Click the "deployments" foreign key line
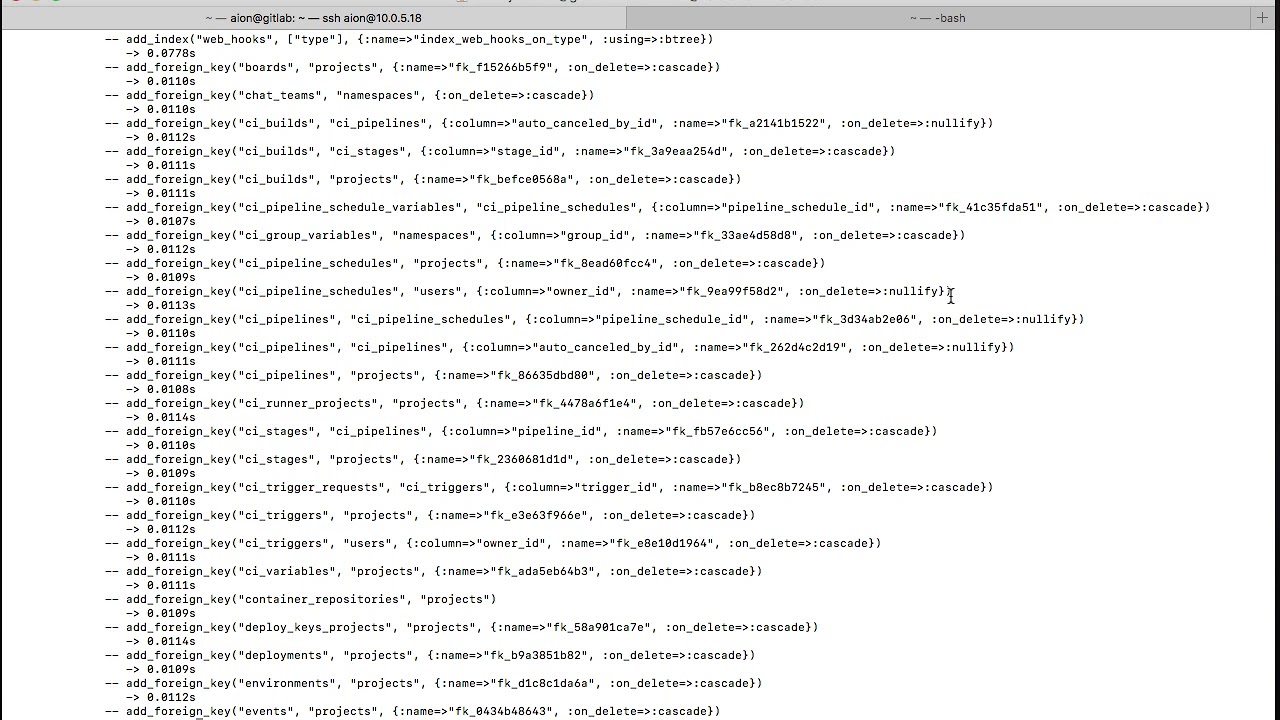 pyautogui.click(x=430, y=655)
